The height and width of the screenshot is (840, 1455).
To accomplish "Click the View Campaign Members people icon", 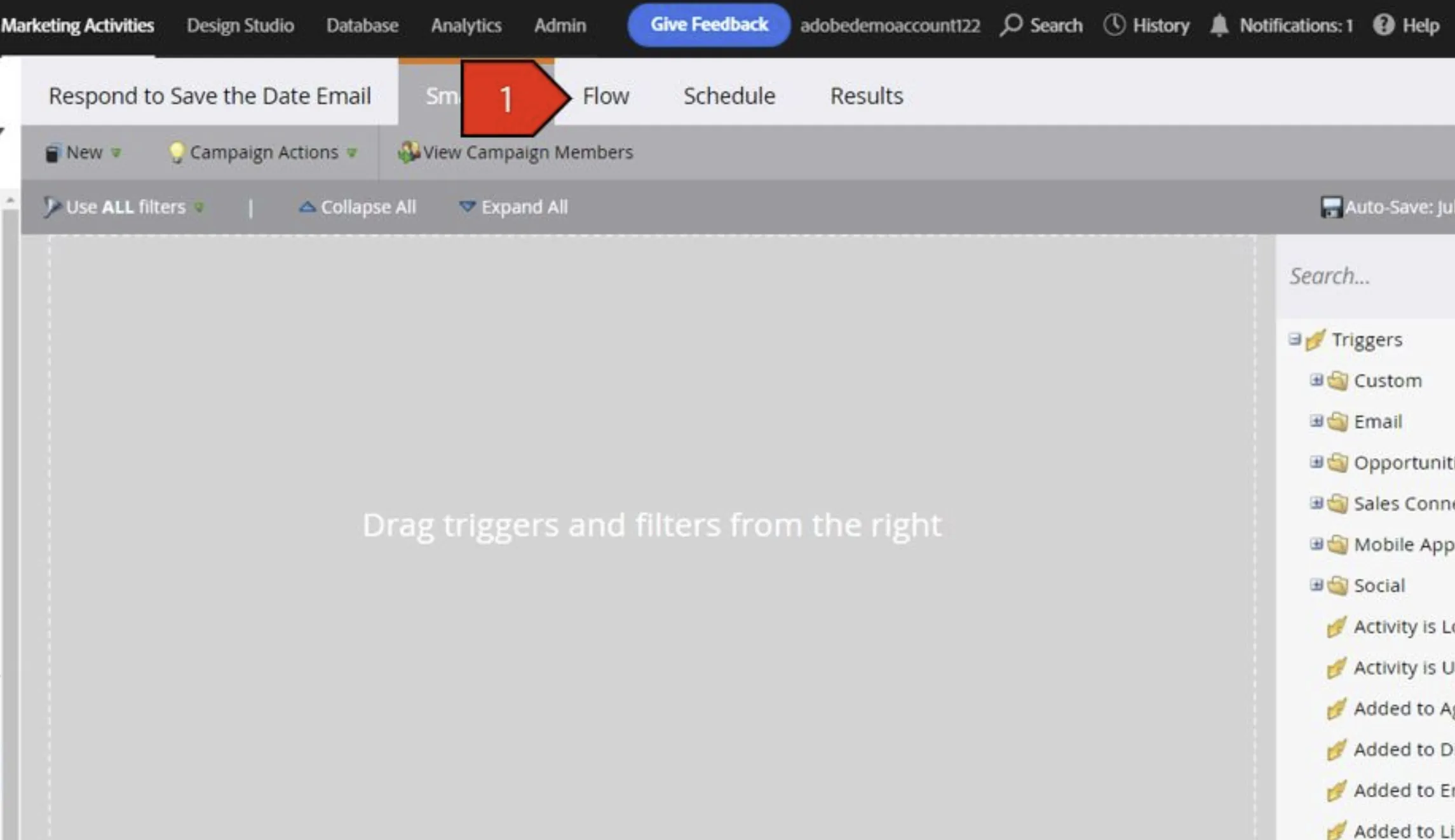I will point(409,152).
